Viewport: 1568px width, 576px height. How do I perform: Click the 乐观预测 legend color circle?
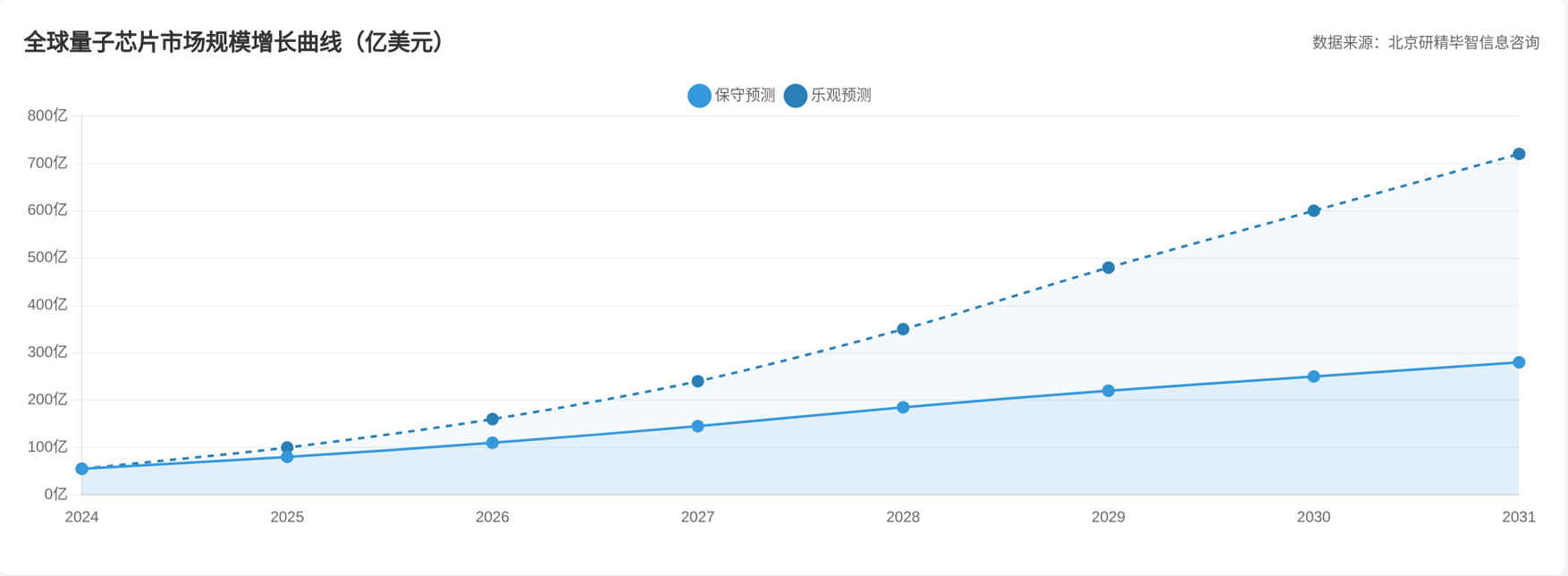coord(795,96)
